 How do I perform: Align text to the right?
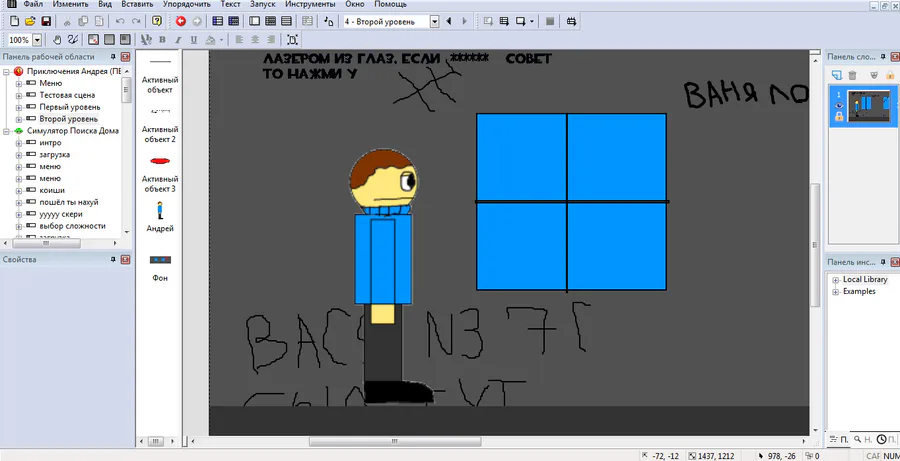(271, 40)
